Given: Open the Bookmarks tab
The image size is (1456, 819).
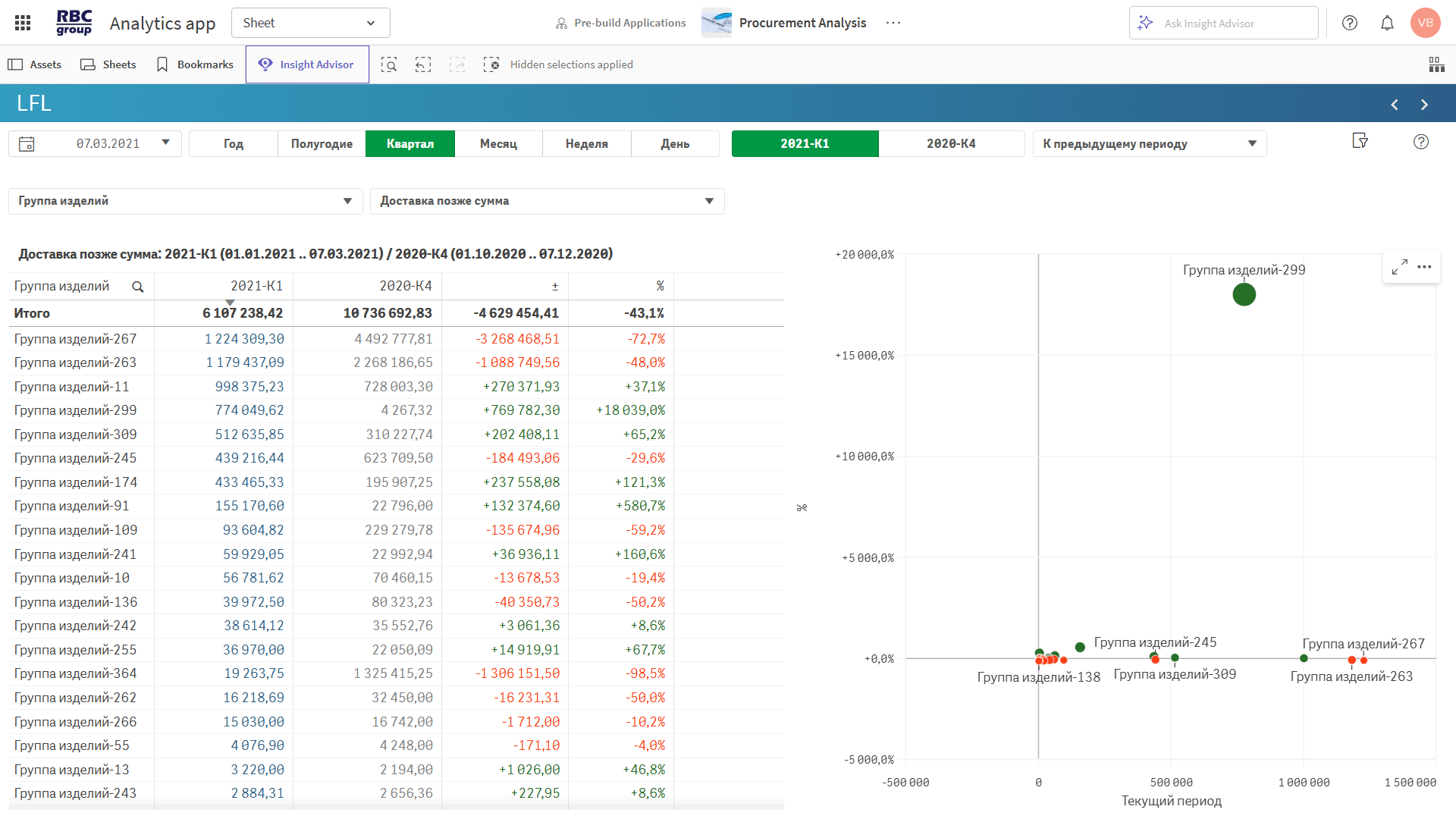Looking at the screenshot, I should [x=195, y=64].
